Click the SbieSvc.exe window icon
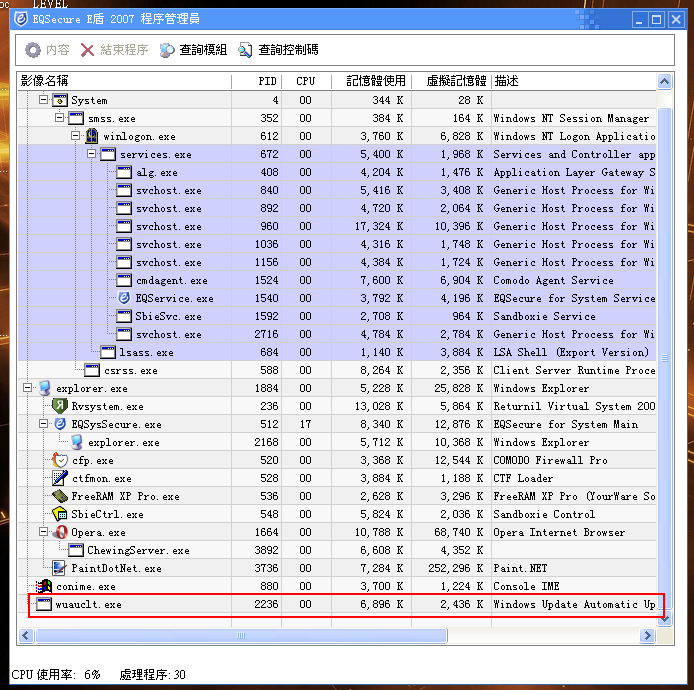The width and height of the screenshot is (694, 690). [x=124, y=316]
